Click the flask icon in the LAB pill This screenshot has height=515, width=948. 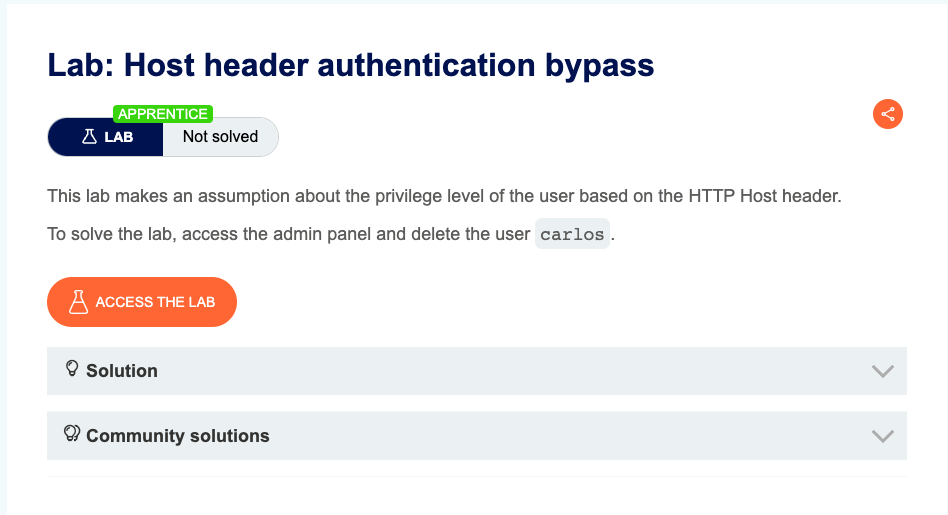89,137
